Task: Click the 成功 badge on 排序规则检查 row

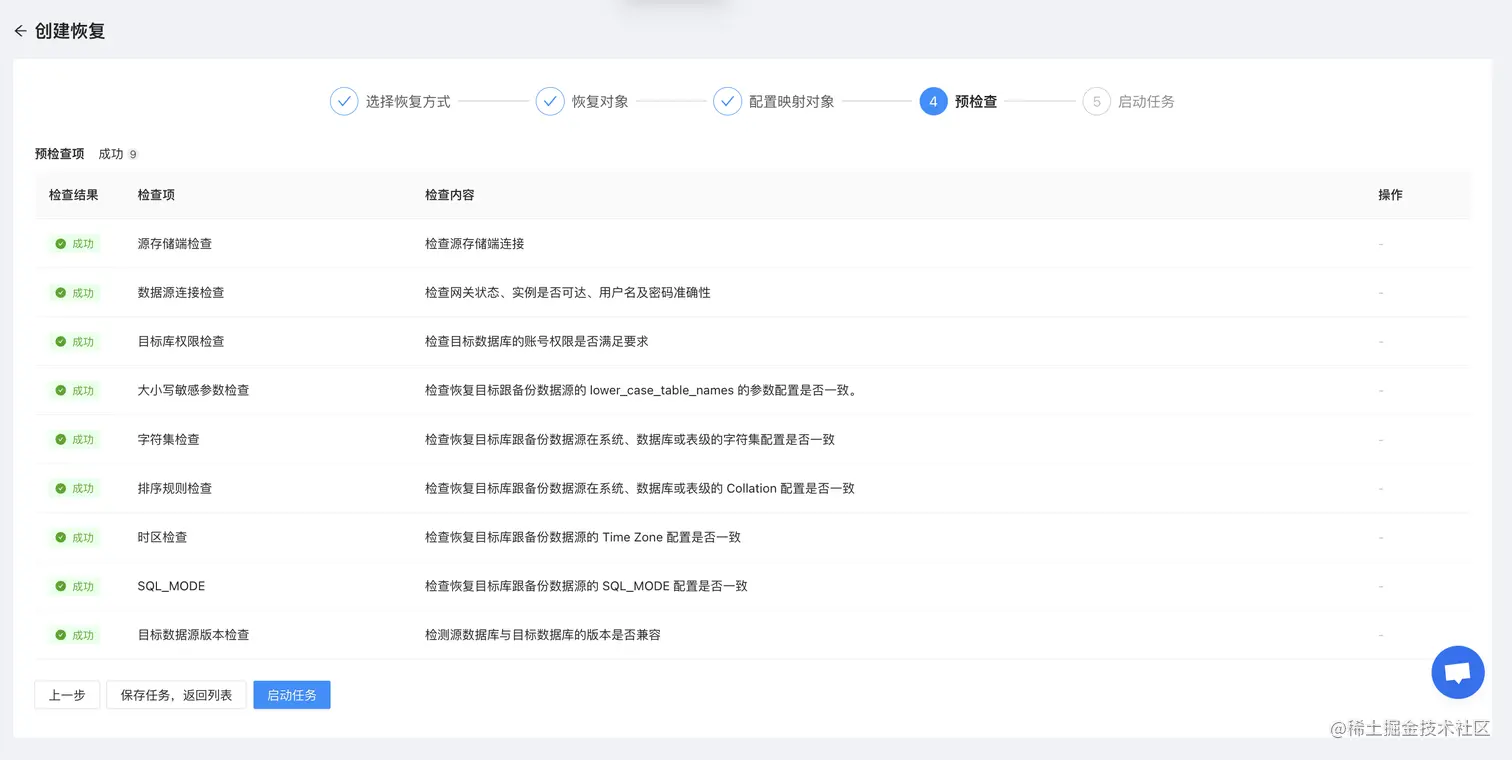Action: pyautogui.click(x=74, y=488)
